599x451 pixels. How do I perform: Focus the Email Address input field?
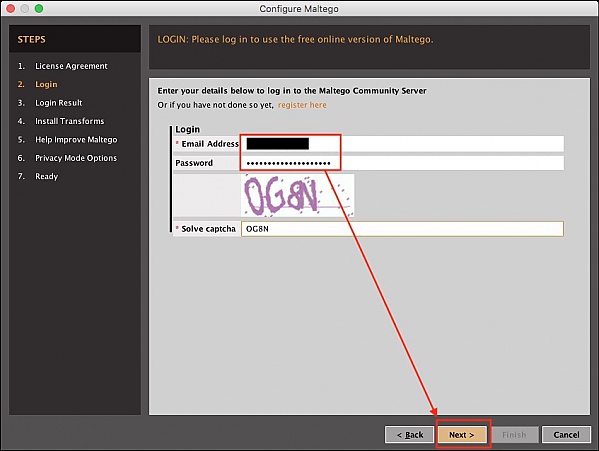pos(402,144)
